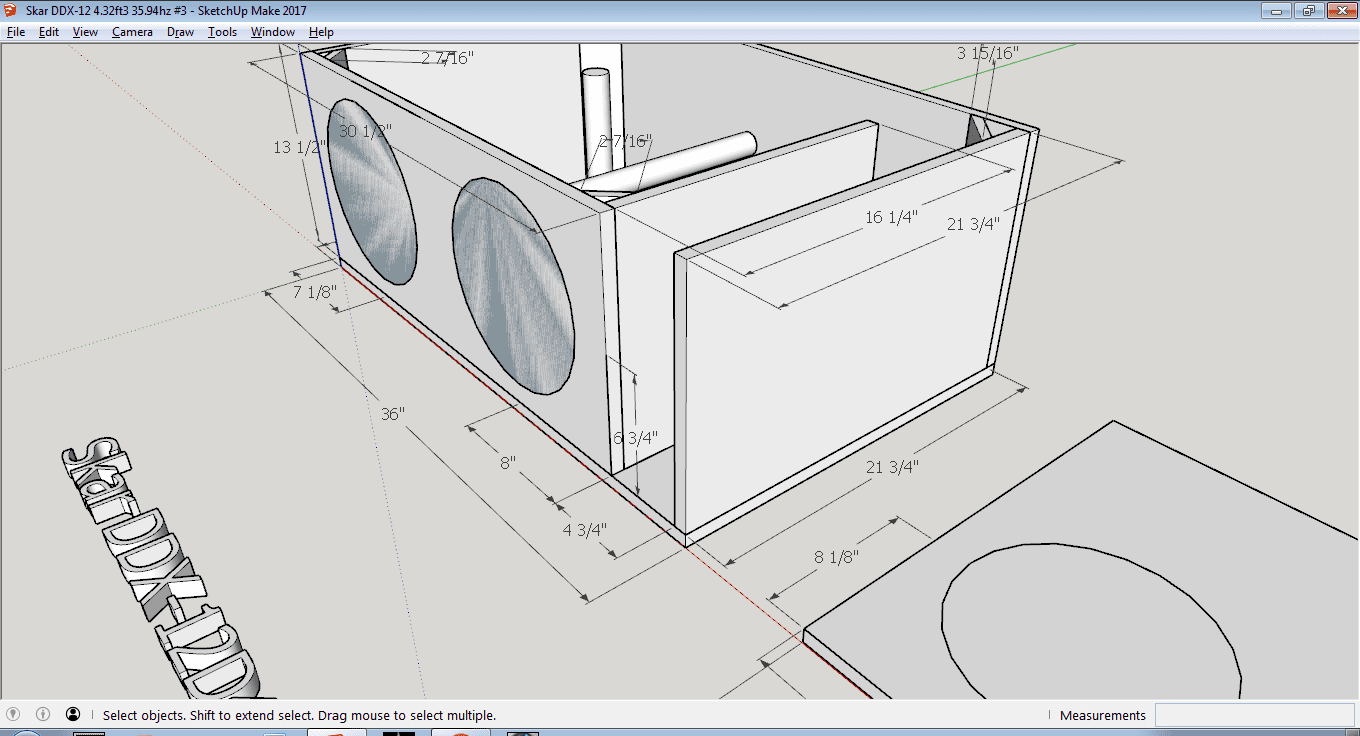The image size is (1360, 736).
Task: Open the Window menu
Action: point(272,32)
